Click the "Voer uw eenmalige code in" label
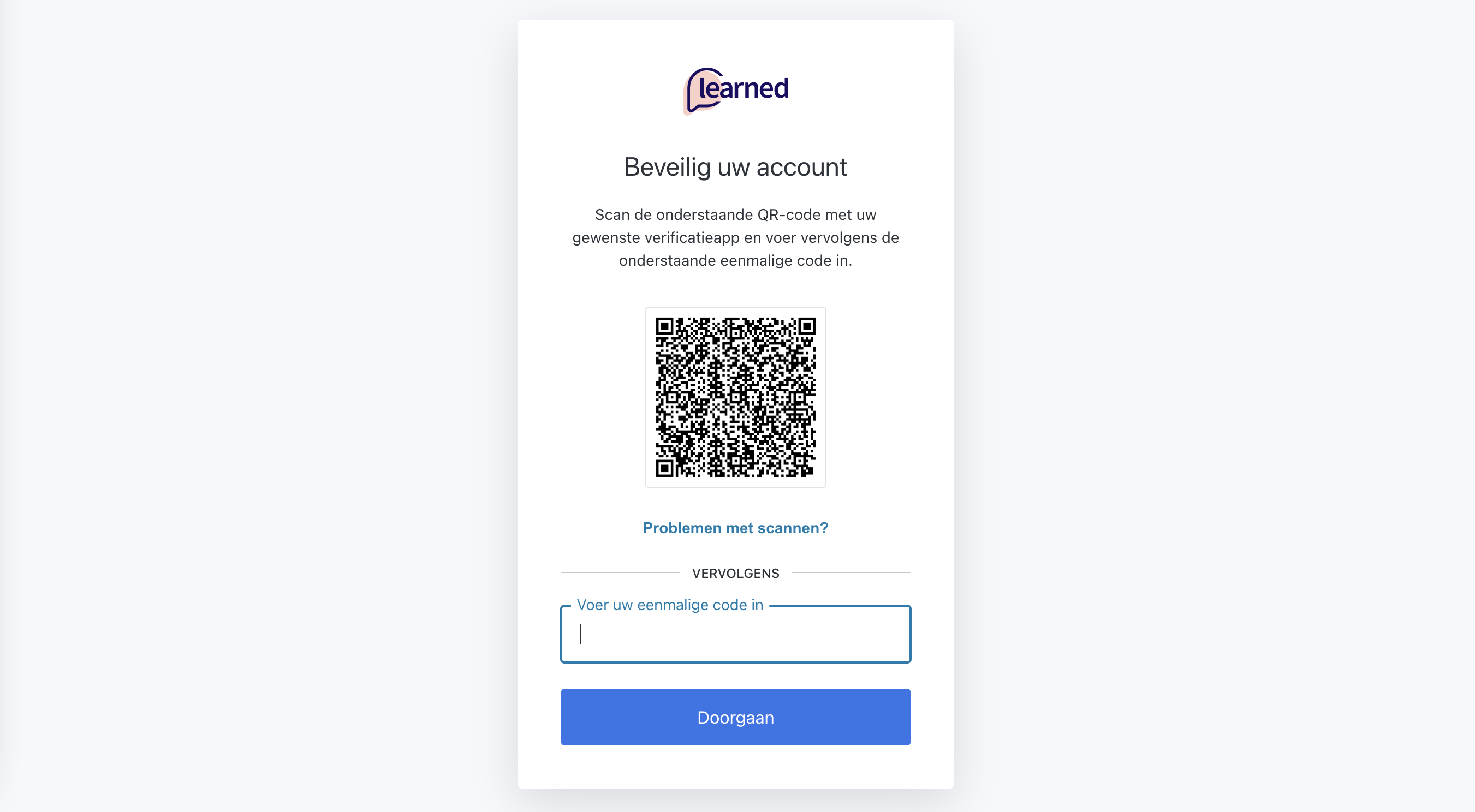1475x812 pixels. pyautogui.click(x=670, y=605)
